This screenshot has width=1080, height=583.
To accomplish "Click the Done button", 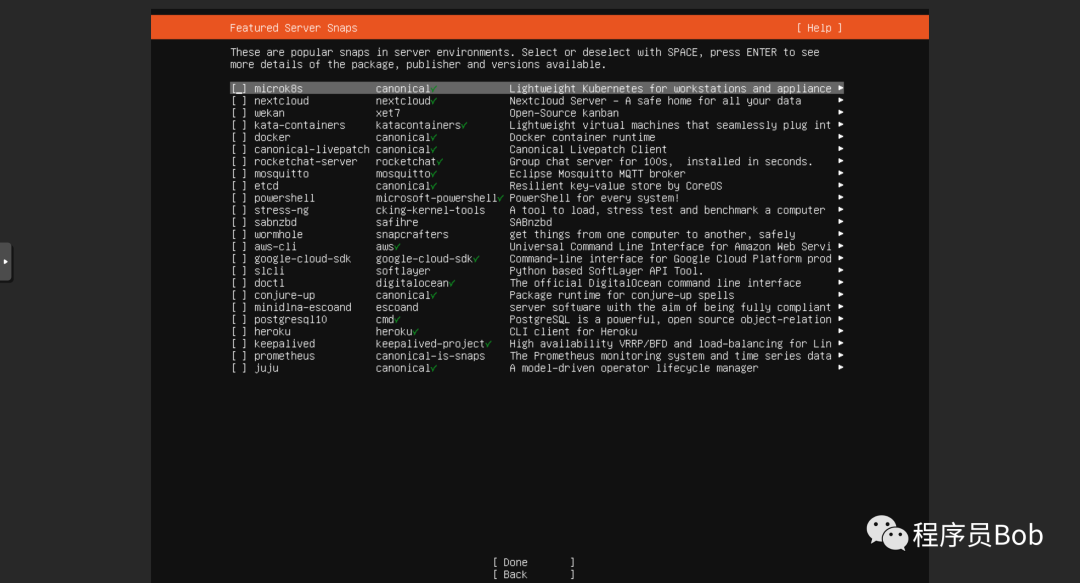I will click(534, 562).
